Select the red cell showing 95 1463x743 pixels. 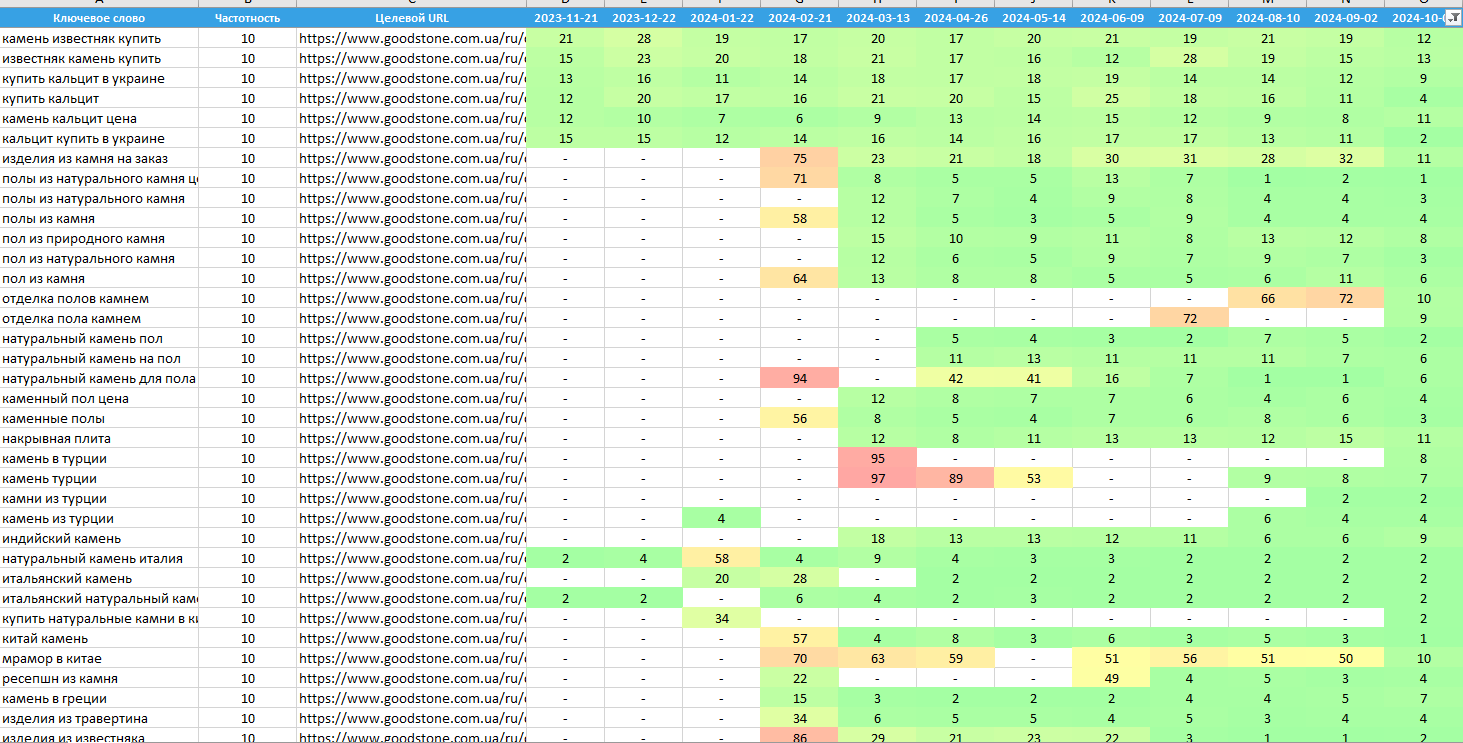click(x=877, y=458)
